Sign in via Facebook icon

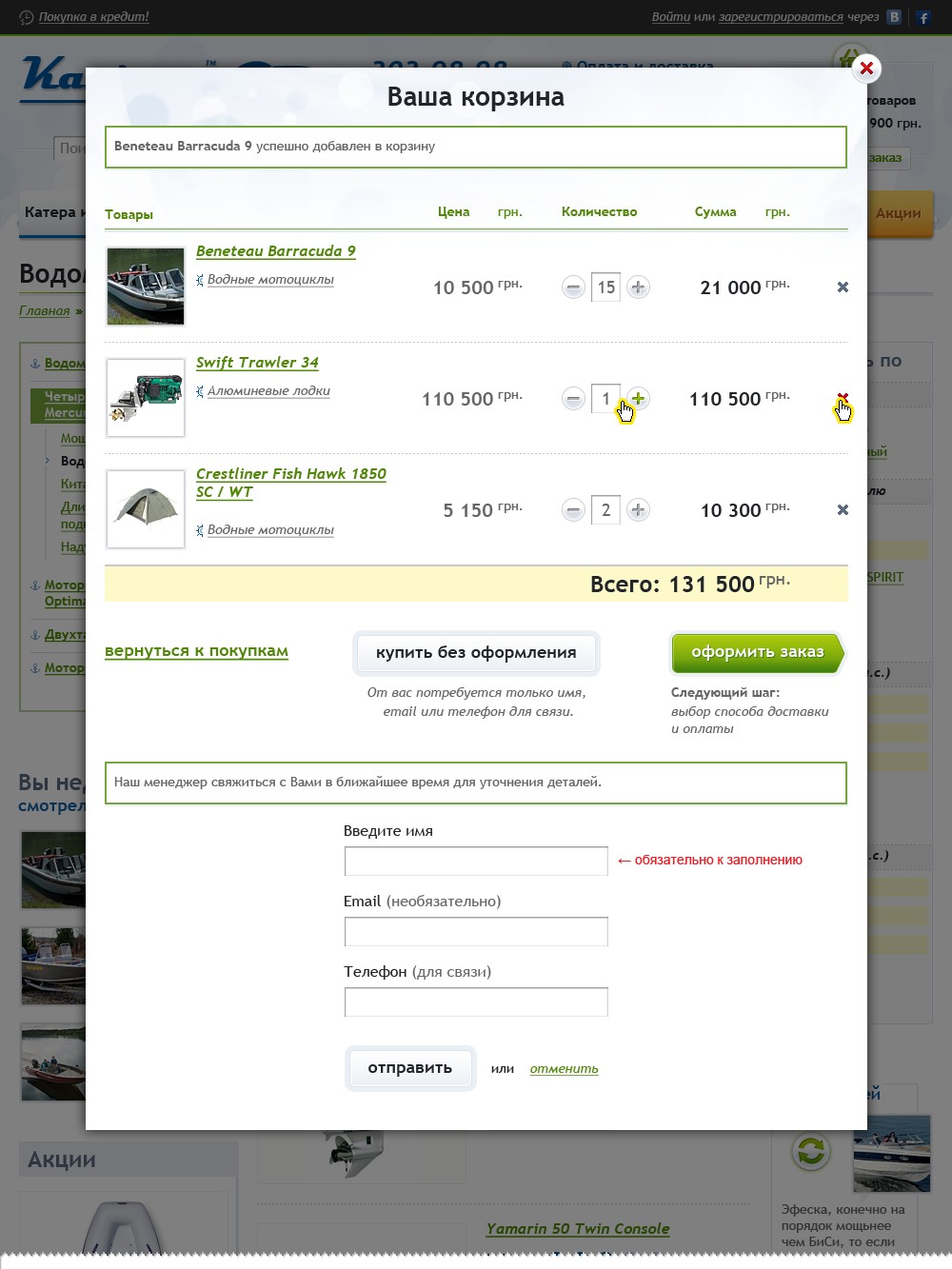point(923,17)
